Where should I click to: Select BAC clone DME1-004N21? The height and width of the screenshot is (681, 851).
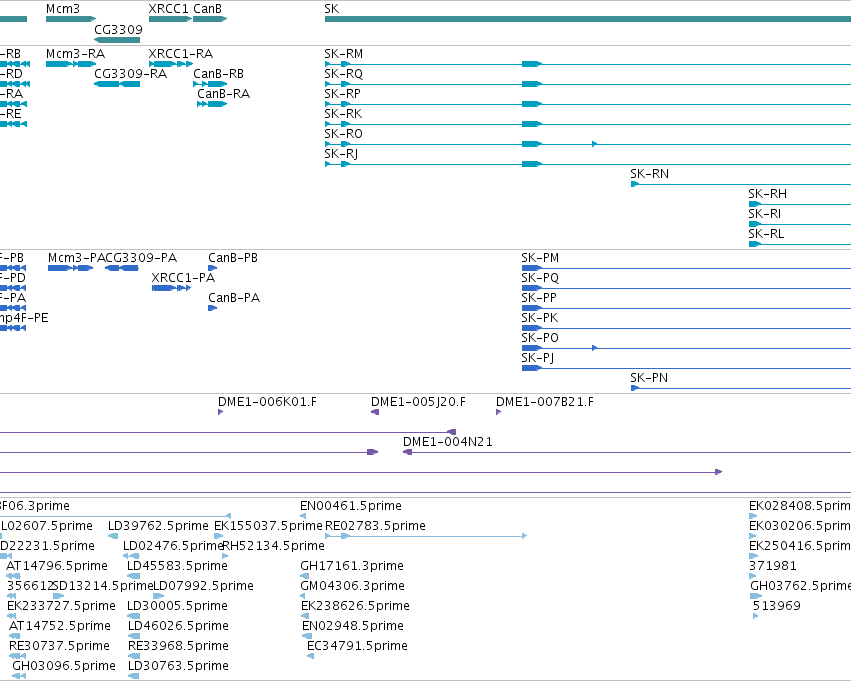point(627,453)
